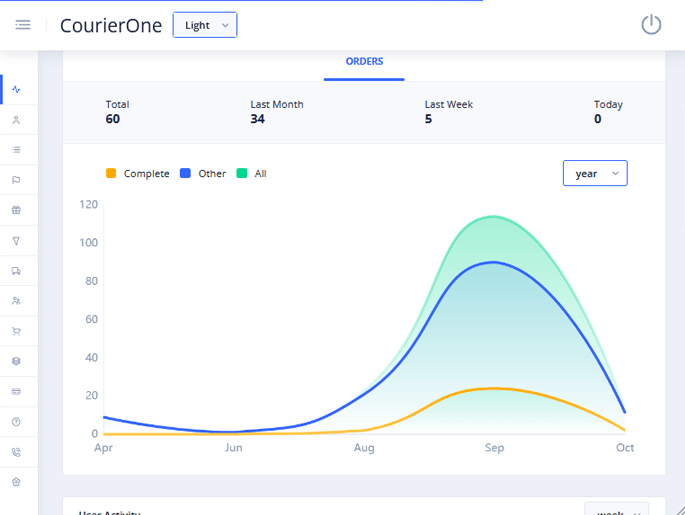Screen dimensions: 685x515
Task: Click the single user sidebar icon
Action: click(x=16, y=120)
